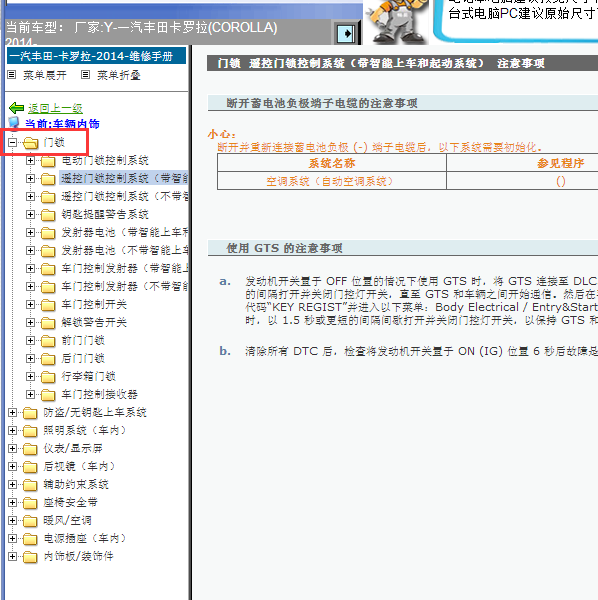Expand 仪表/显示屏 node
598x600 pixels.
pyautogui.click(x=13, y=448)
